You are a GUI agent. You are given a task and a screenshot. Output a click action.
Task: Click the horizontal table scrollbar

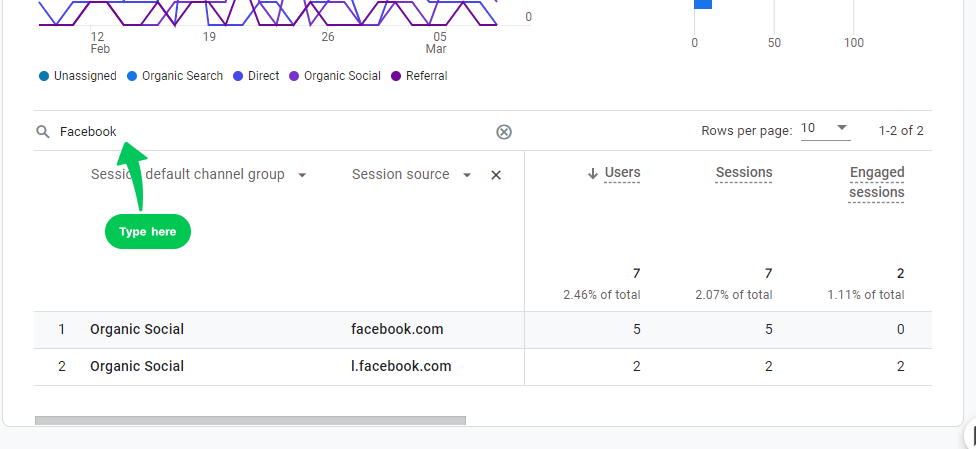point(250,421)
